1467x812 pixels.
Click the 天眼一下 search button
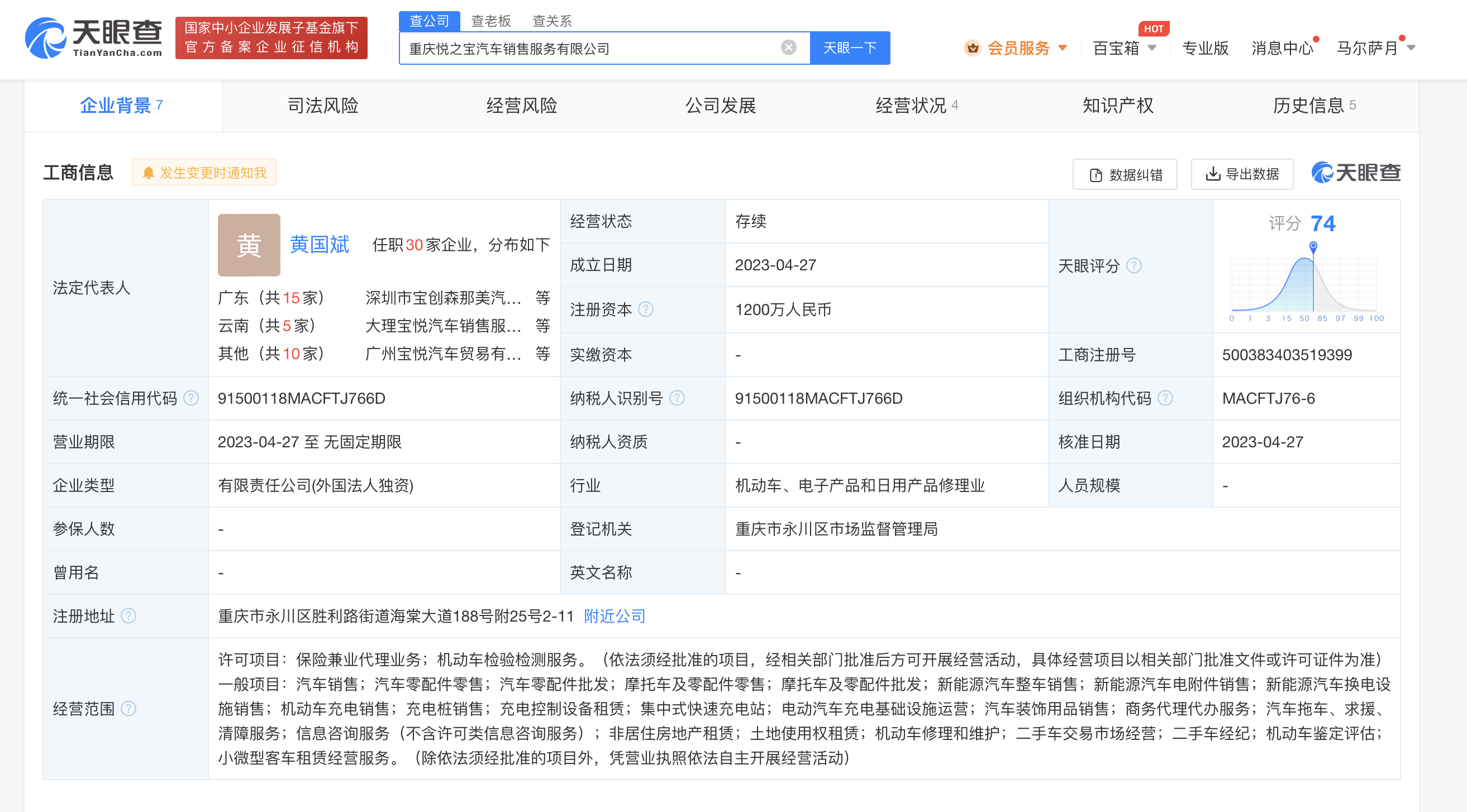pyautogui.click(x=849, y=48)
